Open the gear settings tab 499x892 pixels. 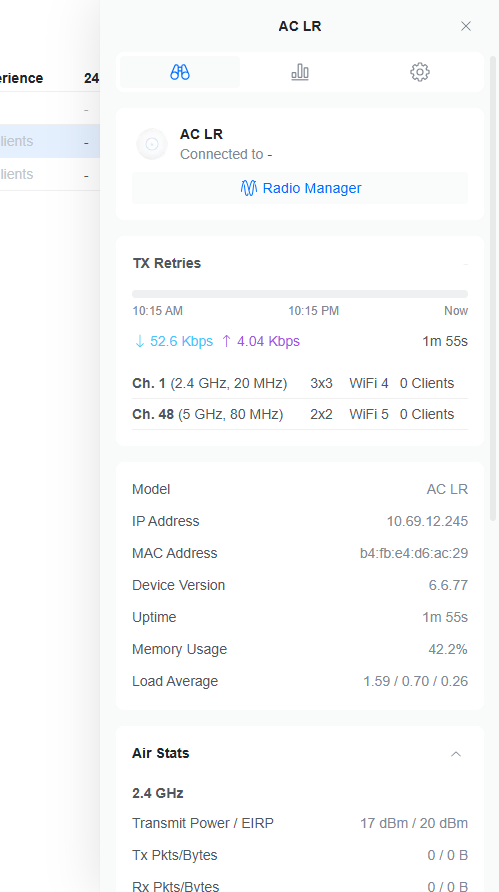tap(420, 72)
